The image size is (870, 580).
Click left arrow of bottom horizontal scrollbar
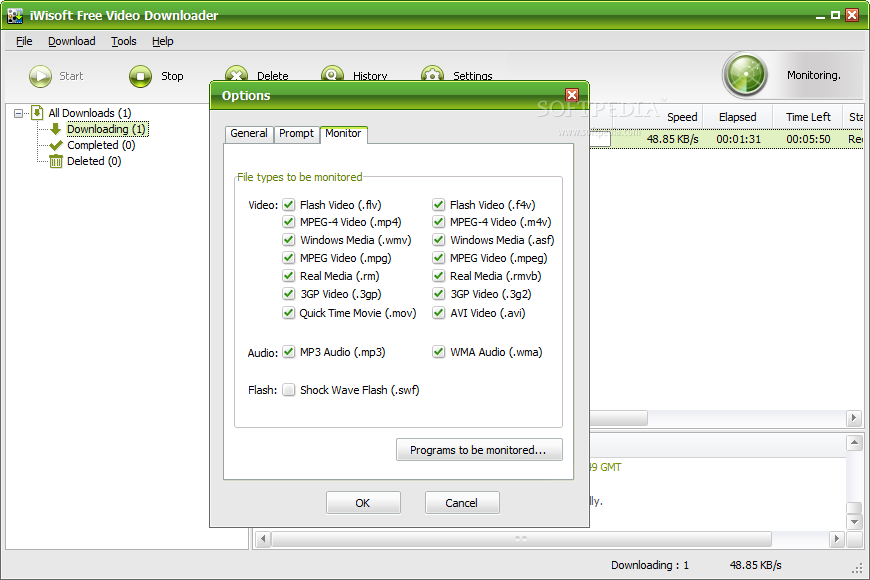click(x=263, y=538)
